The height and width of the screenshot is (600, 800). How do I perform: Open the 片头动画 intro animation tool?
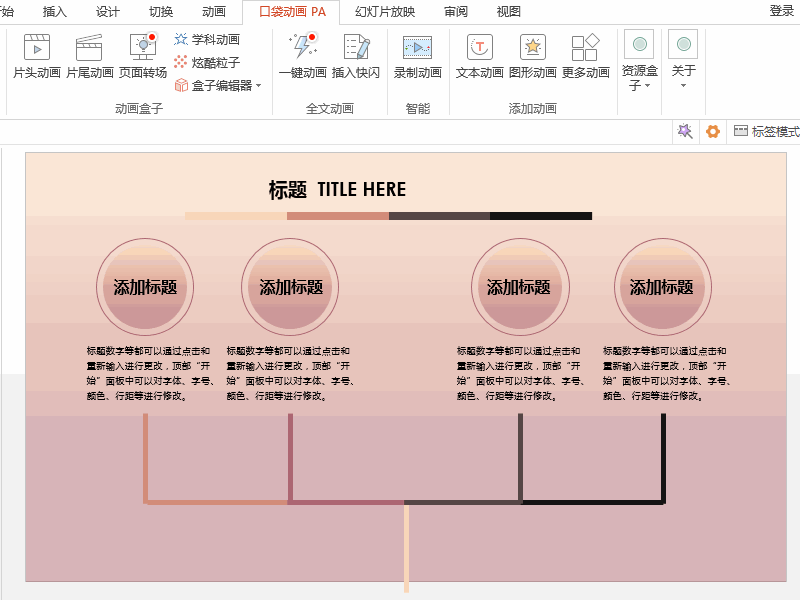point(37,56)
